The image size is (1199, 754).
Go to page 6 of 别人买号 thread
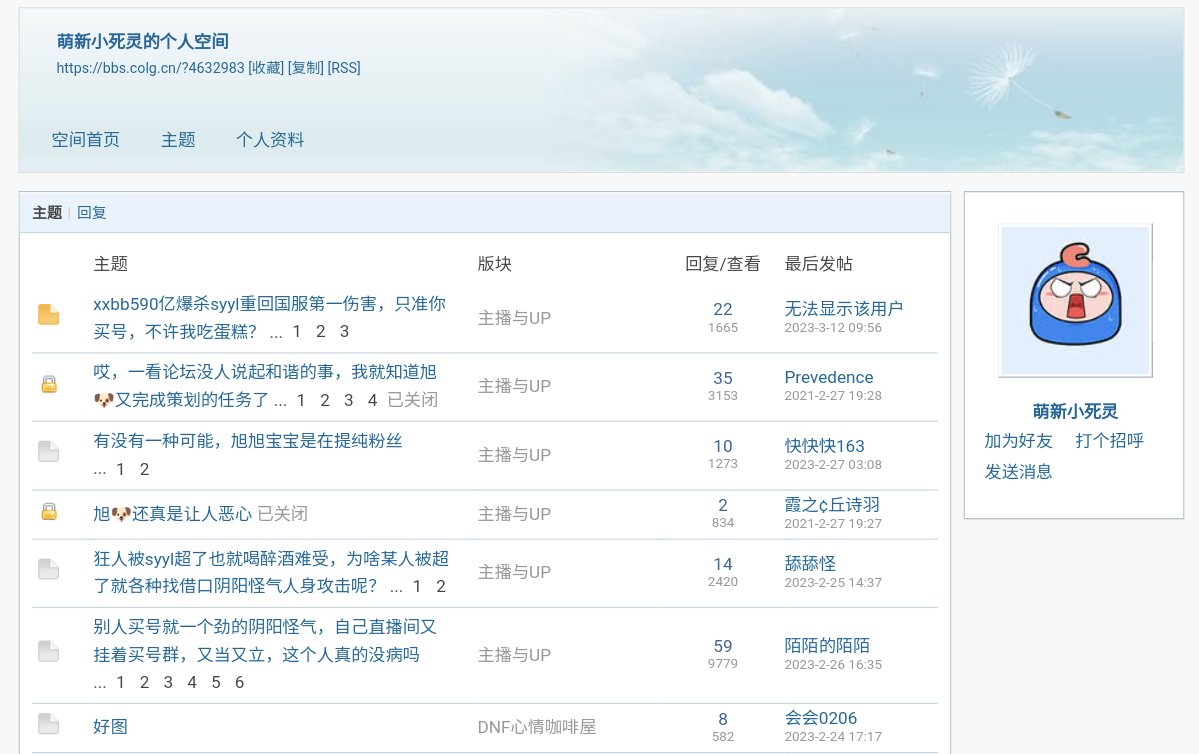(x=239, y=682)
